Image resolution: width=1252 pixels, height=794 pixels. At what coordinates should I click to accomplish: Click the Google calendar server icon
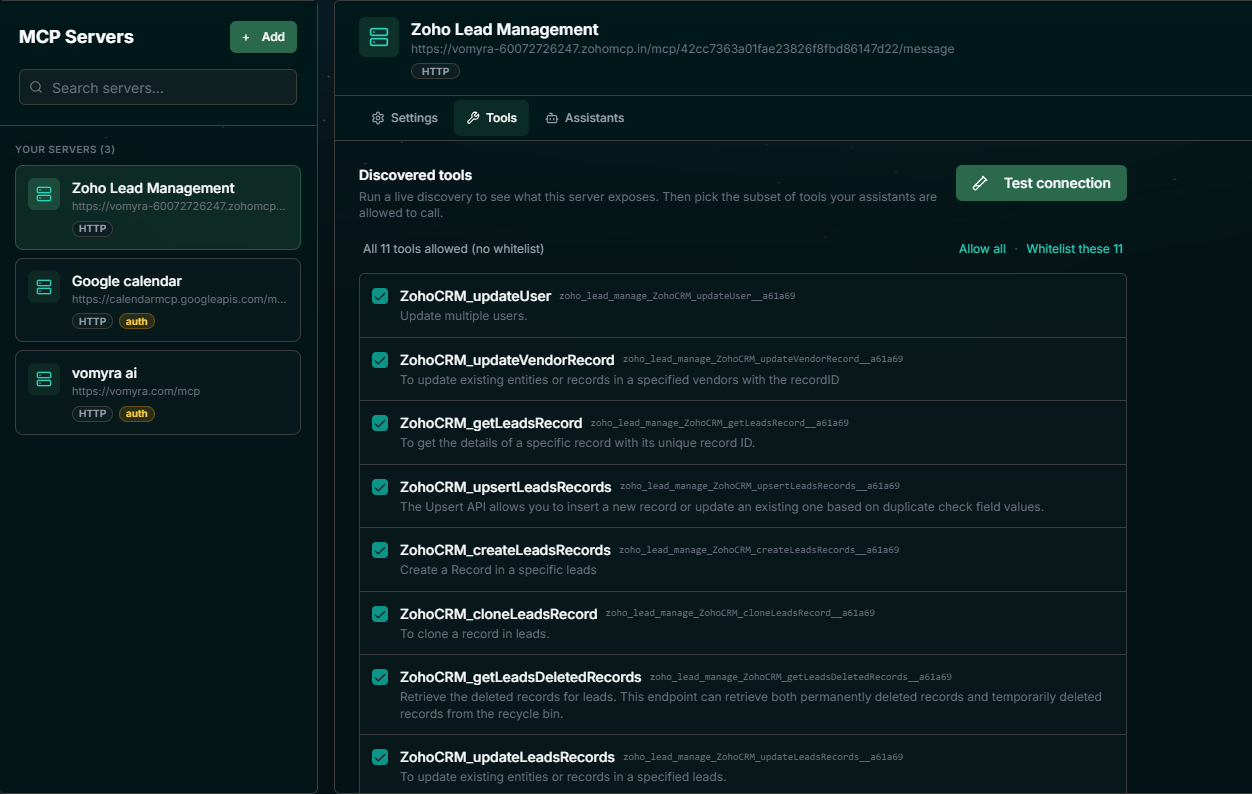[x=44, y=287]
